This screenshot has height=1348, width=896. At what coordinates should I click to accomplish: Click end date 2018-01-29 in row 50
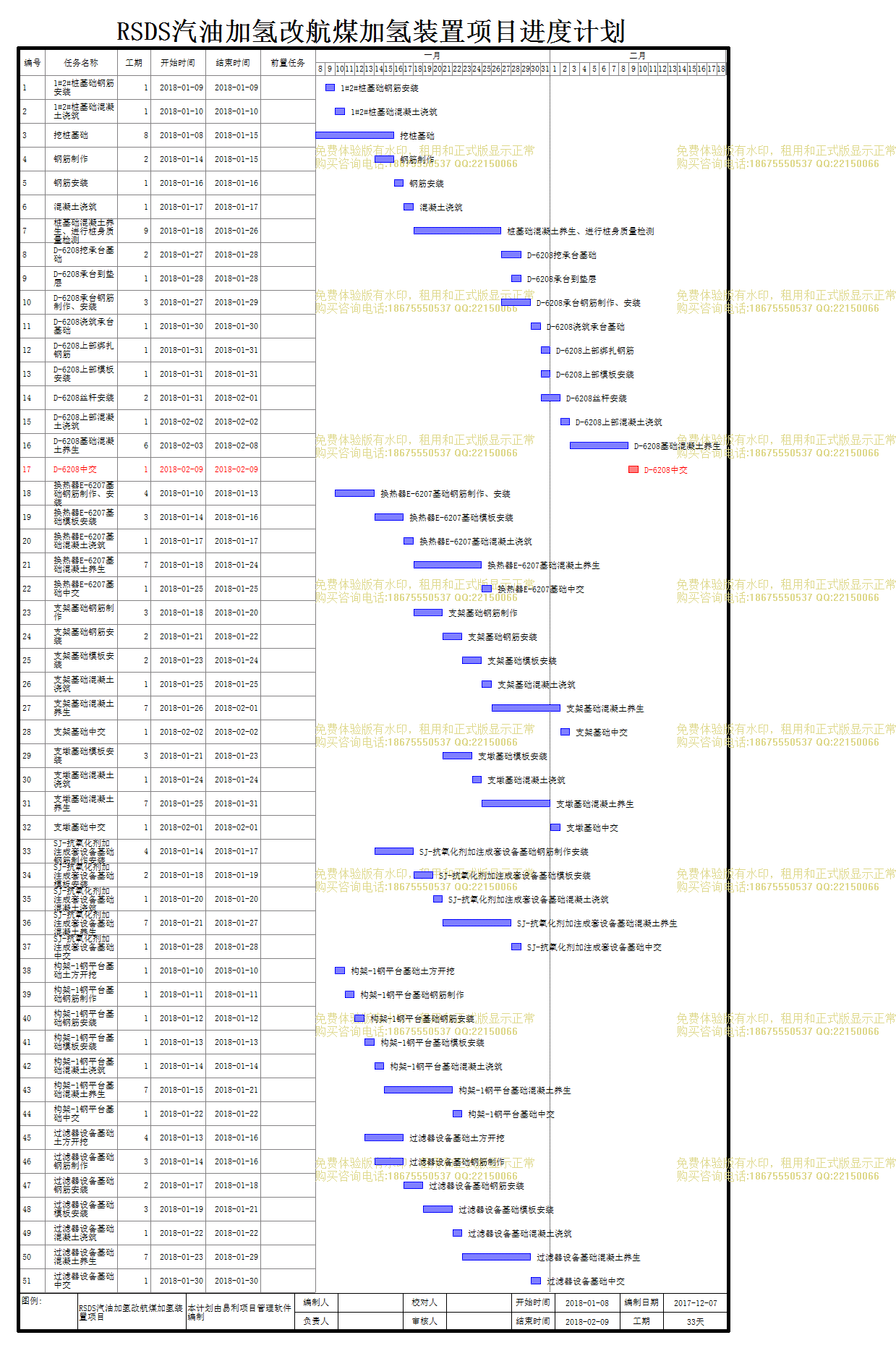(x=236, y=1257)
